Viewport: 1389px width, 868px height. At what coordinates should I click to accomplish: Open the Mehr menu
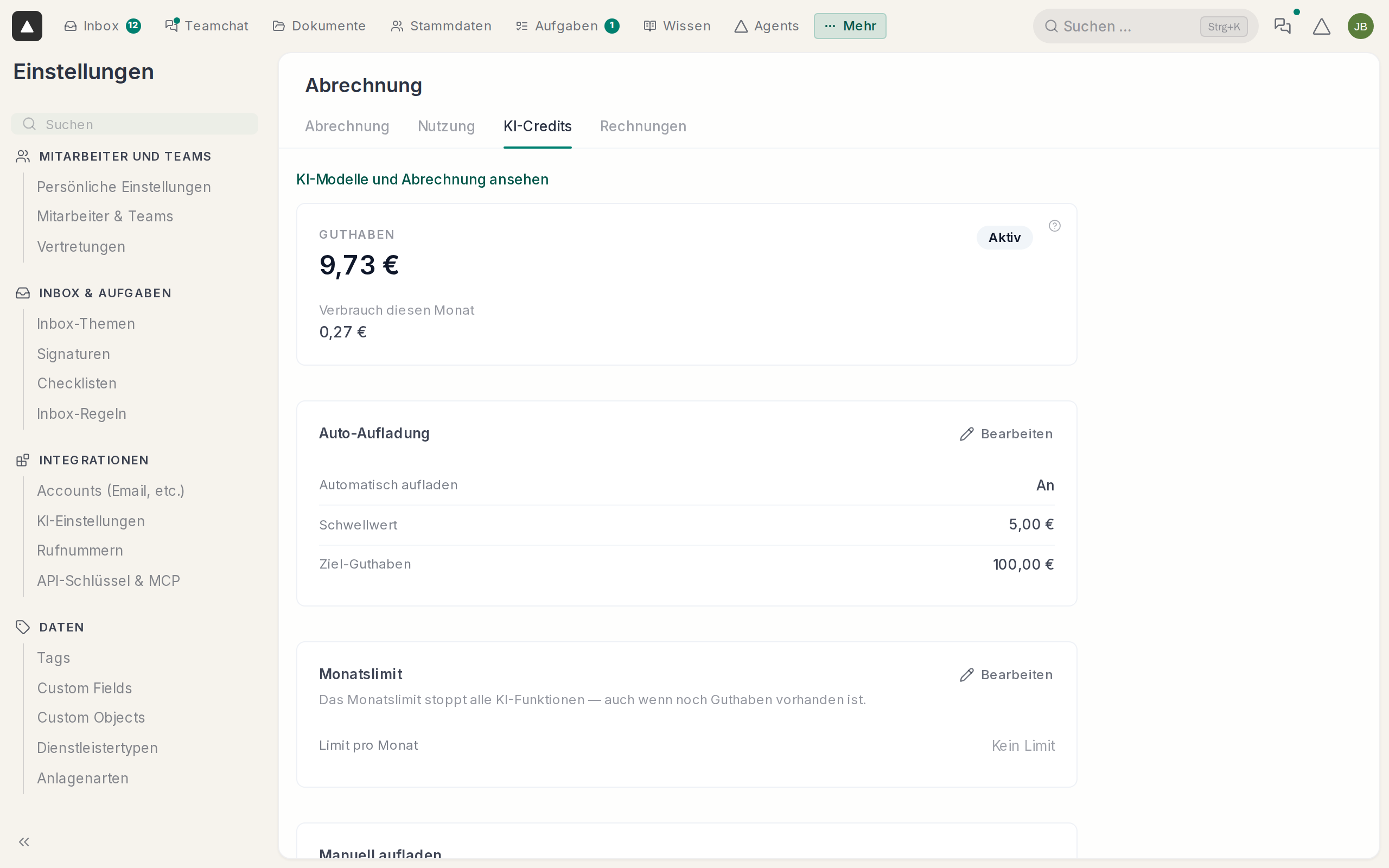pos(850,26)
